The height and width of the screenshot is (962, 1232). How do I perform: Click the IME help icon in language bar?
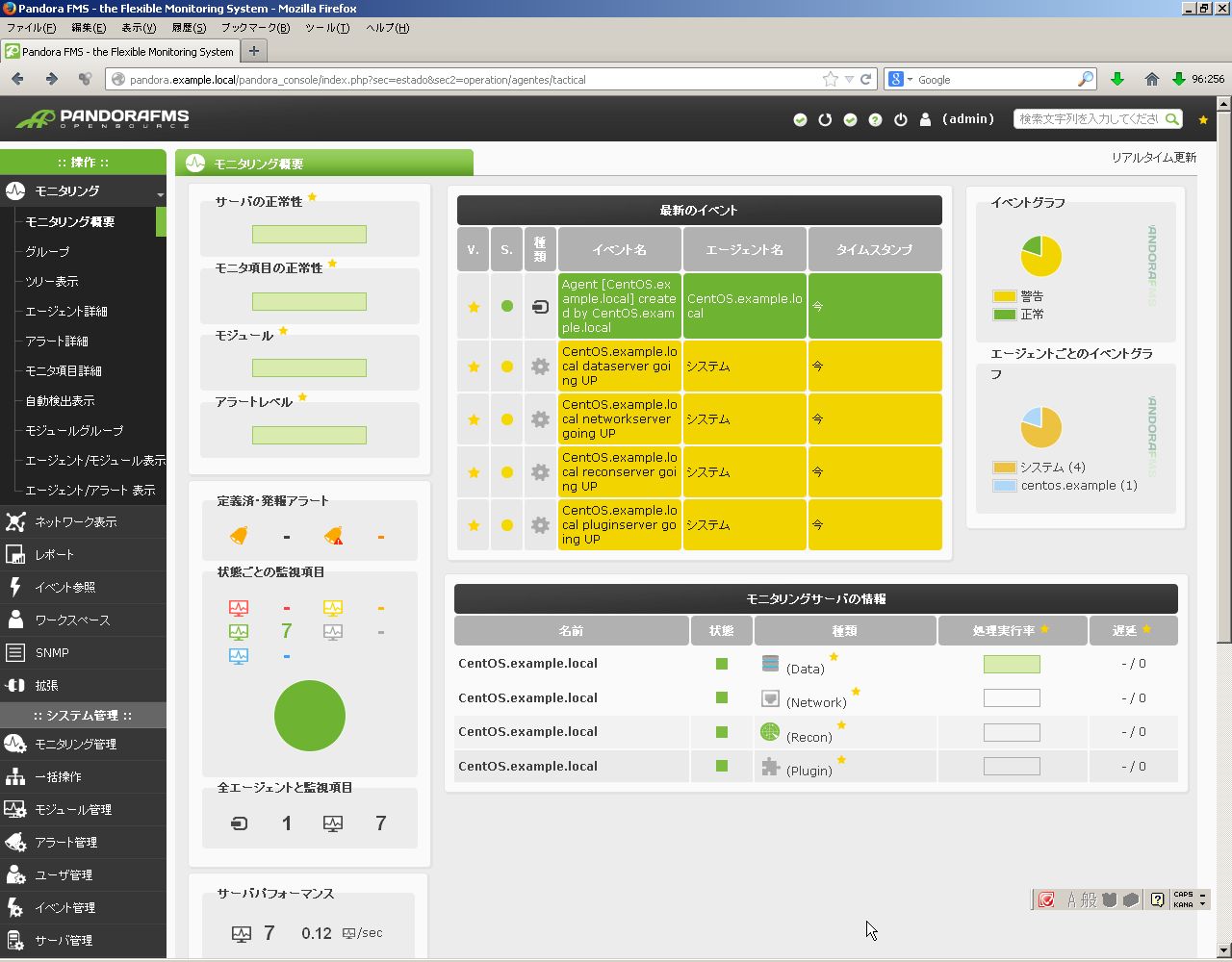1158,899
